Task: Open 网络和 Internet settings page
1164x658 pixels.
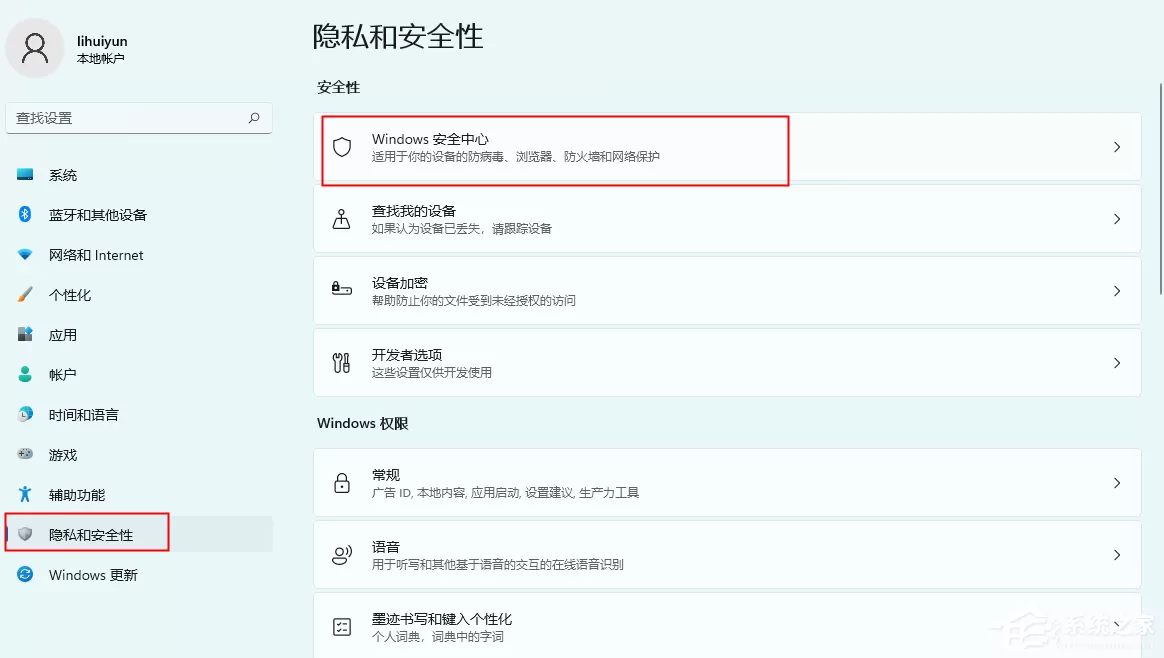Action: (x=139, y=255)
